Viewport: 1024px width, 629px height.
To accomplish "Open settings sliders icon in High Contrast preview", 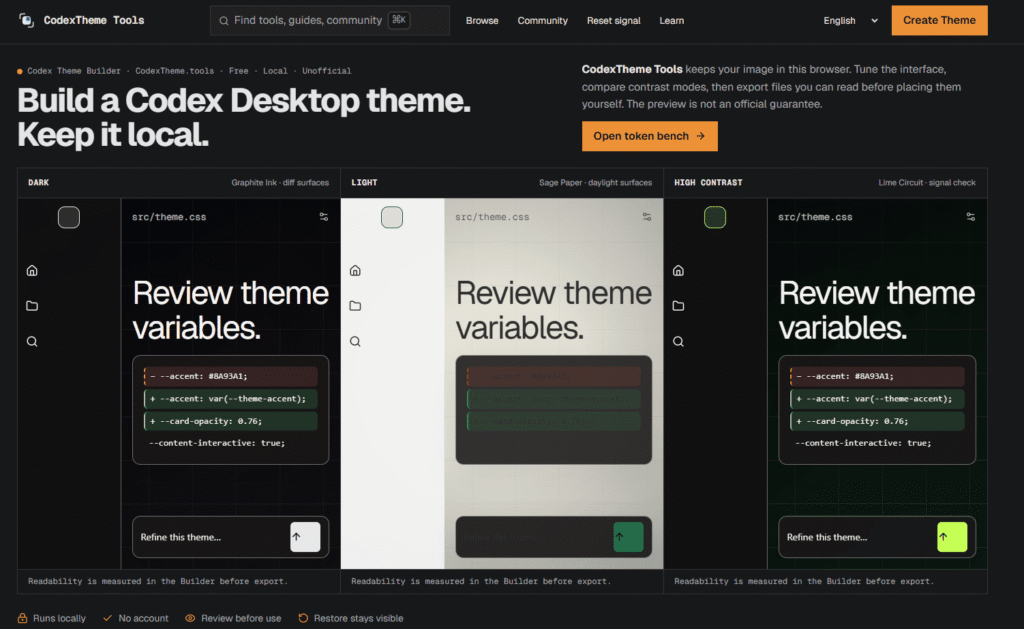I will click(x=970, y=217).
